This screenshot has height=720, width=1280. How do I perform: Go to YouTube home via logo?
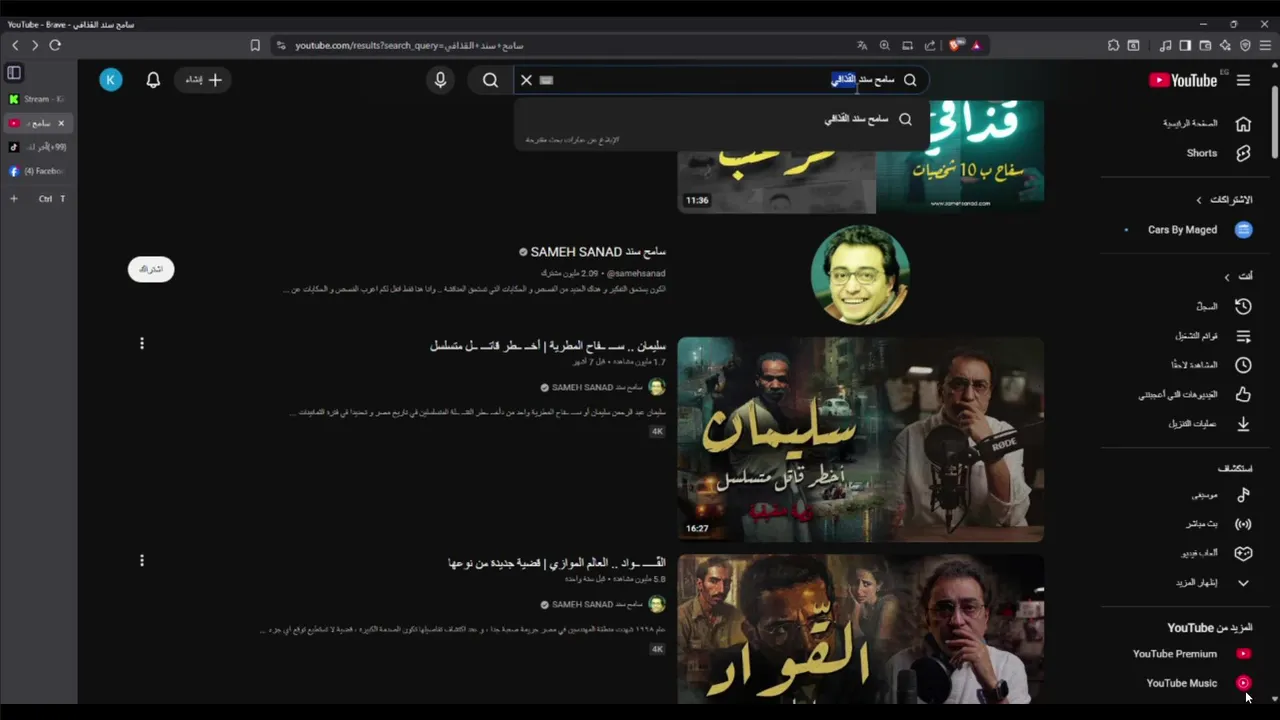1183,80
